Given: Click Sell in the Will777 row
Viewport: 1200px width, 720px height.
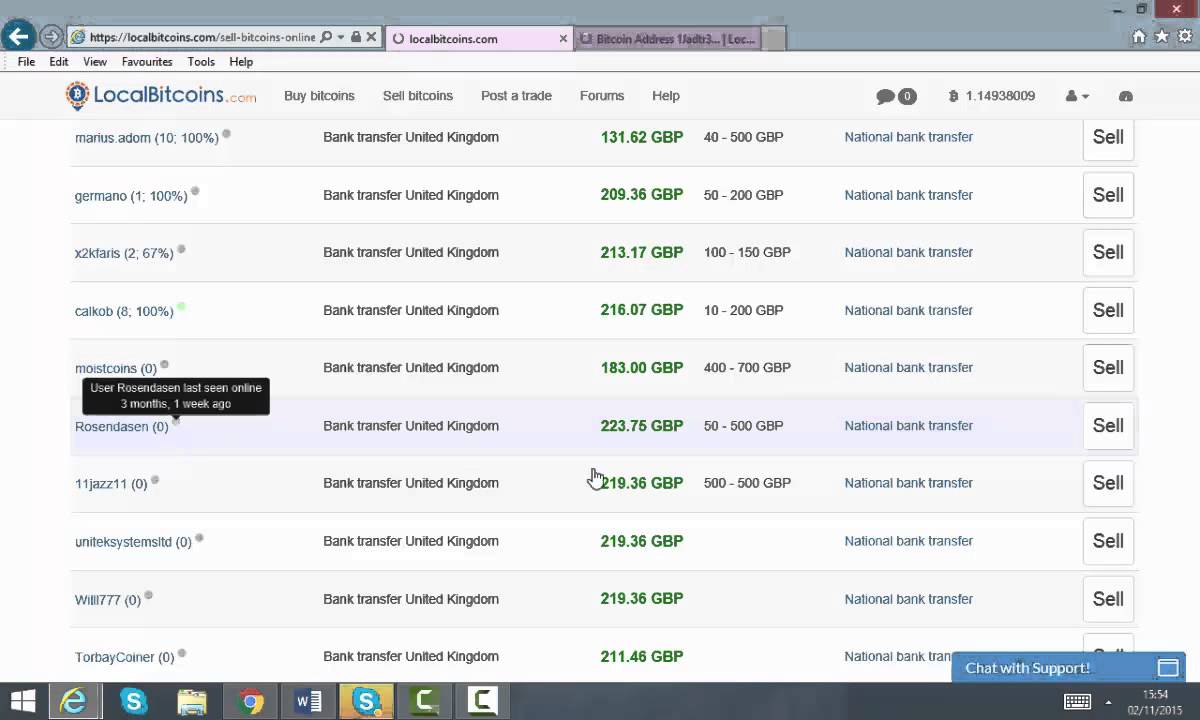Looking at the screenshot, I should click(x=1108, y=599).
